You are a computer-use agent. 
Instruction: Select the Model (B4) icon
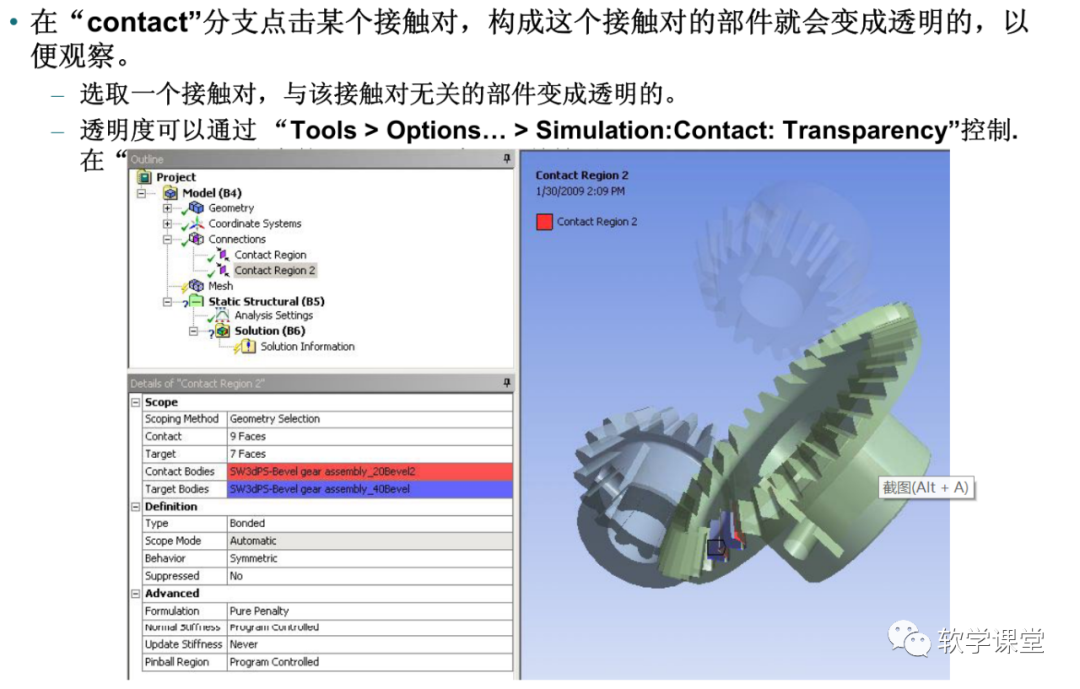(171, 192)
